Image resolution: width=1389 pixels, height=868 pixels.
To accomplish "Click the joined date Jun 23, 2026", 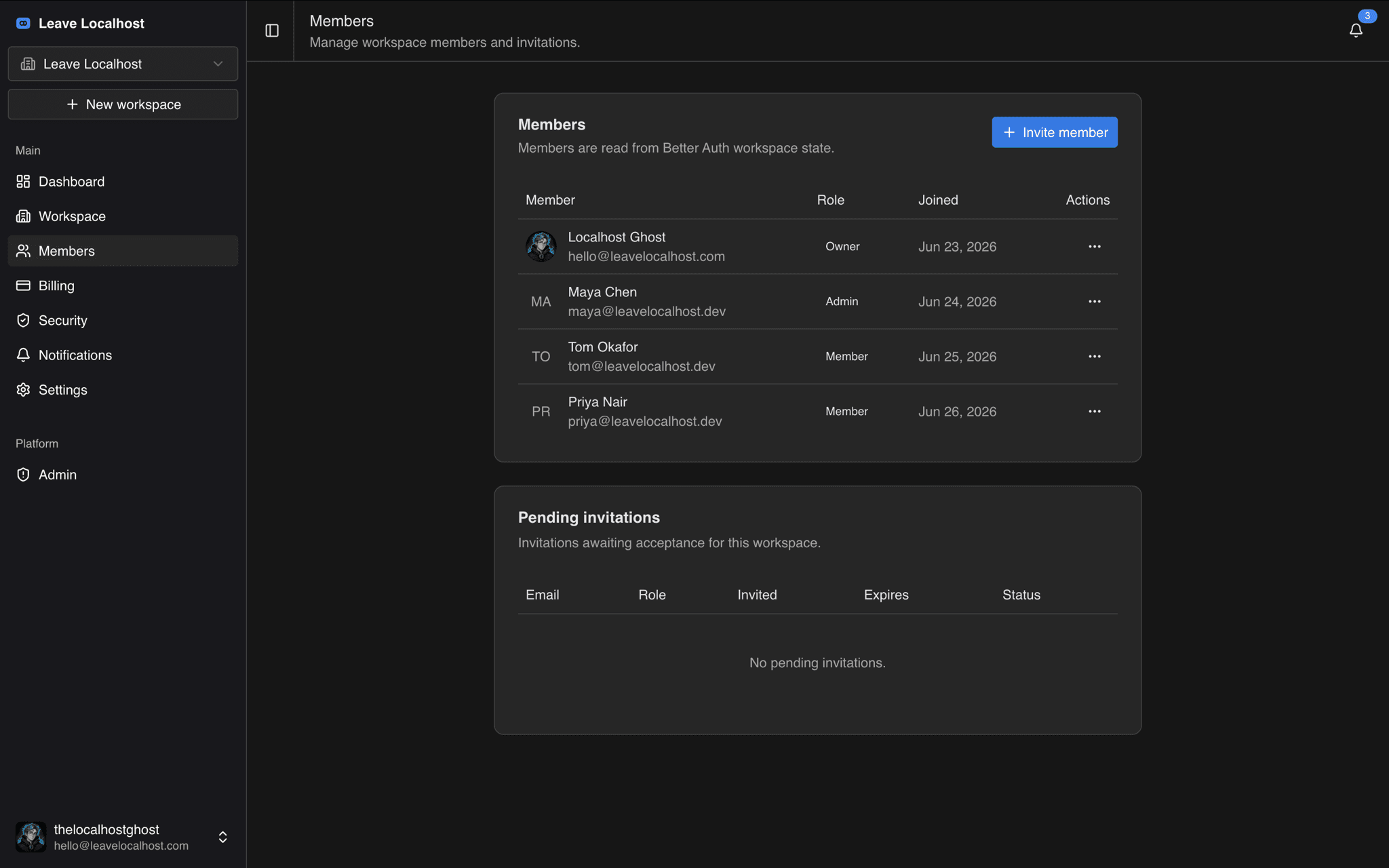I will tap(957, 246).
